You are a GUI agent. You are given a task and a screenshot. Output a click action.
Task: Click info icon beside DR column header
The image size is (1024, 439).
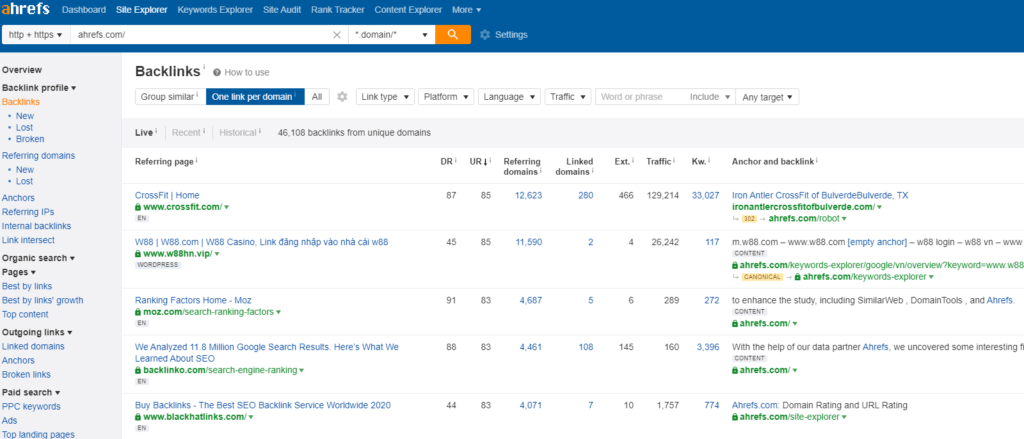pyautogui.click(x=456, y=160)
